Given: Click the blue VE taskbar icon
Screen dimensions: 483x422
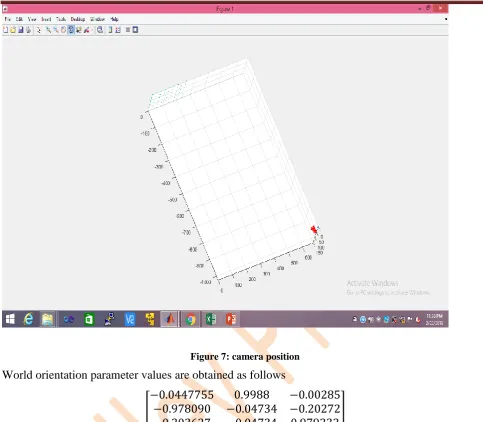Looking at the screenshot, I should point(130,319).
